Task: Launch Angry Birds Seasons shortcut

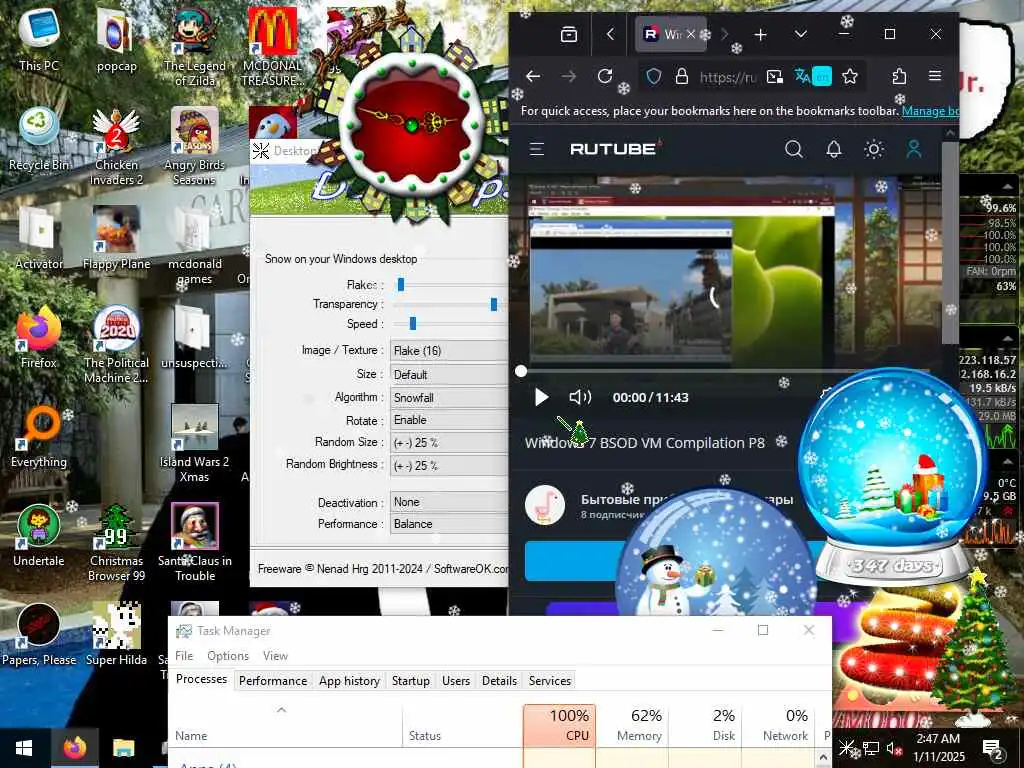Action: (194, 147)
